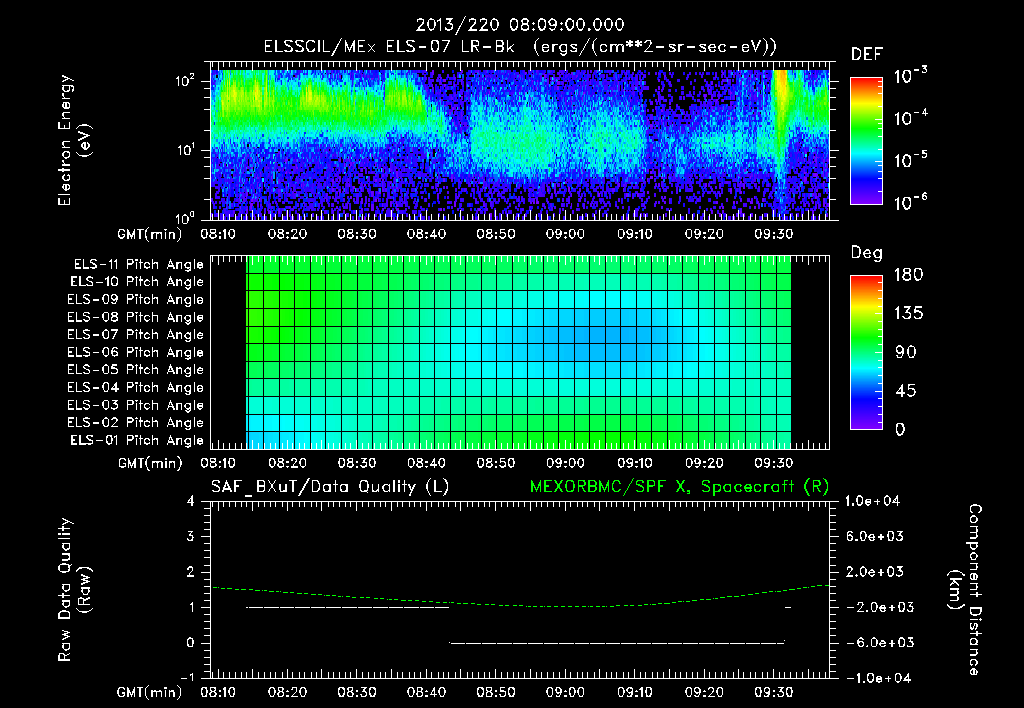Click the Deg pitch angle color bar
The height and width of the screenshot is (708, 1024).
coord(866,352)
